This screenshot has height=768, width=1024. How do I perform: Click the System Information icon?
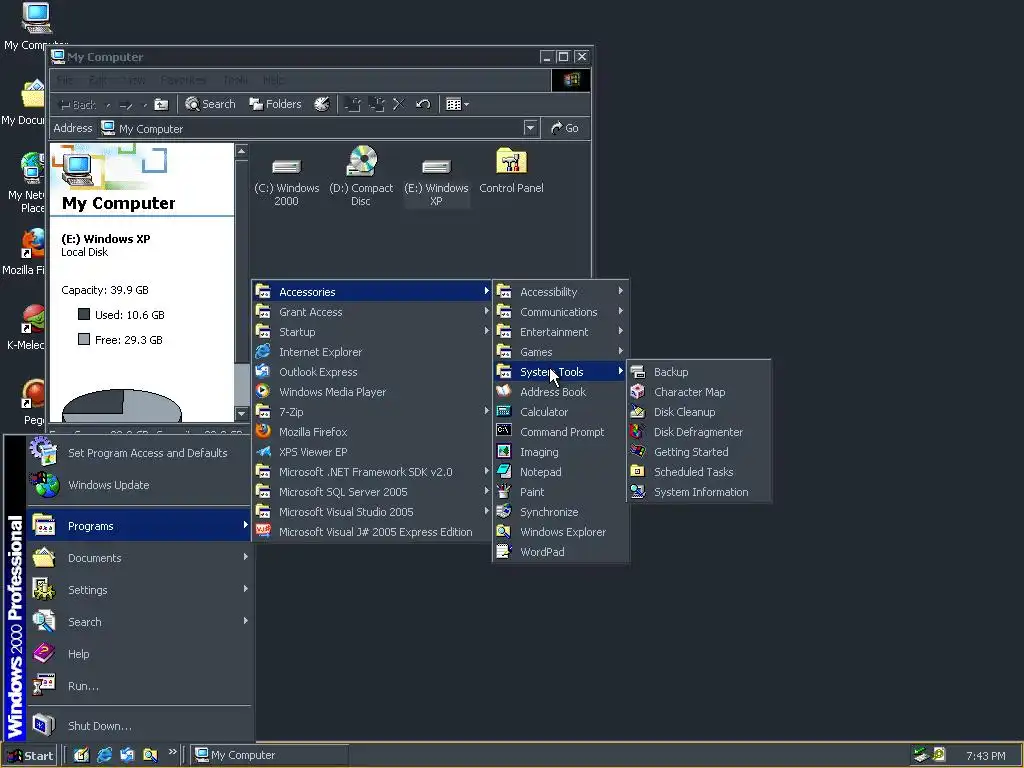(637, 492)
